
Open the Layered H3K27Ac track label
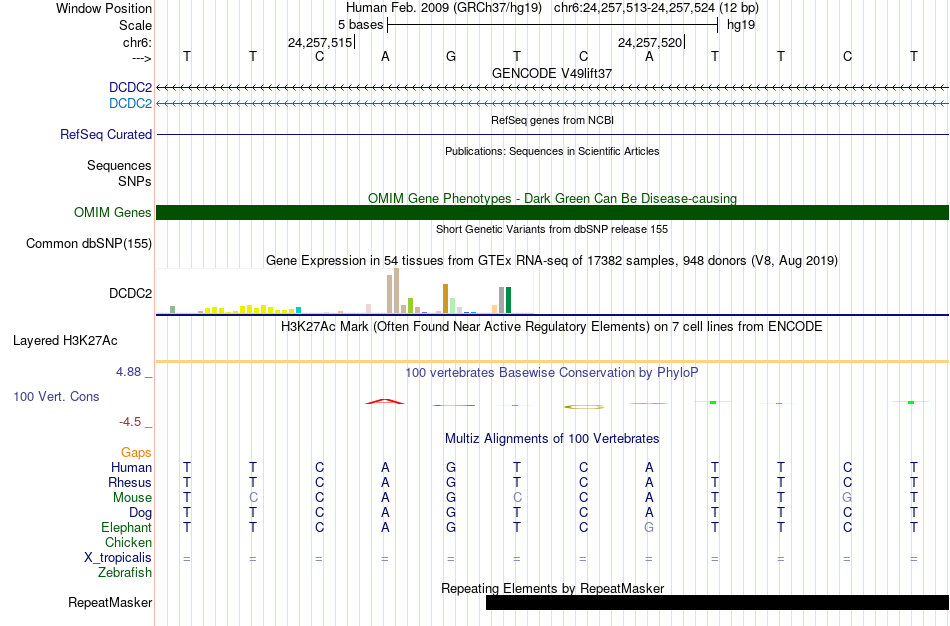tap(65, 341)
